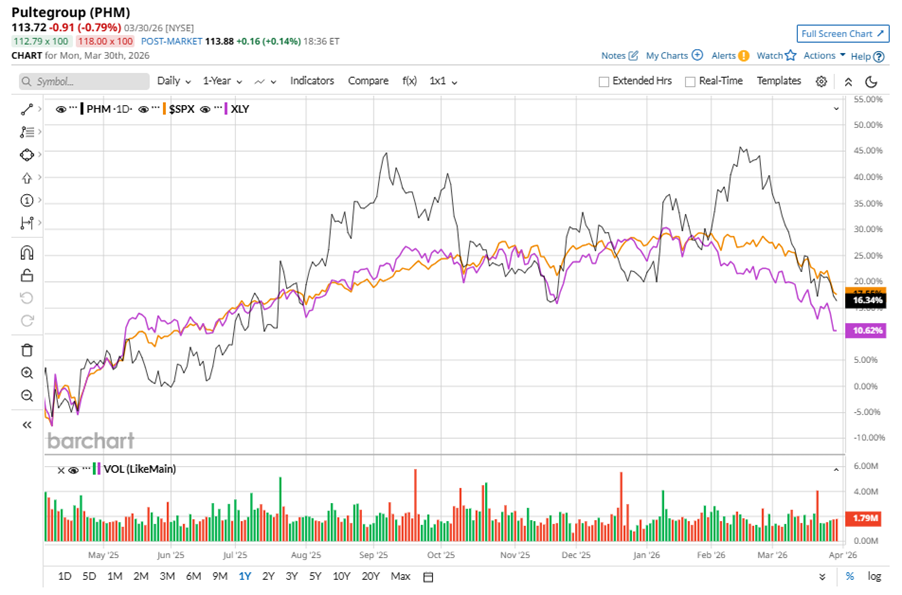Open the Daily frequency dropdown

pos(174,81)
